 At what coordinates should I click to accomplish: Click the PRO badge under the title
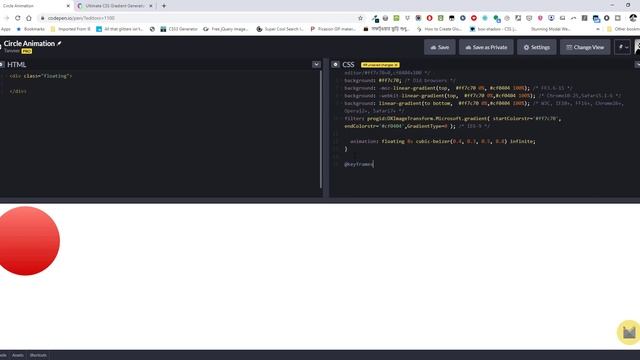pyautogui.click(x=27, y=51)
